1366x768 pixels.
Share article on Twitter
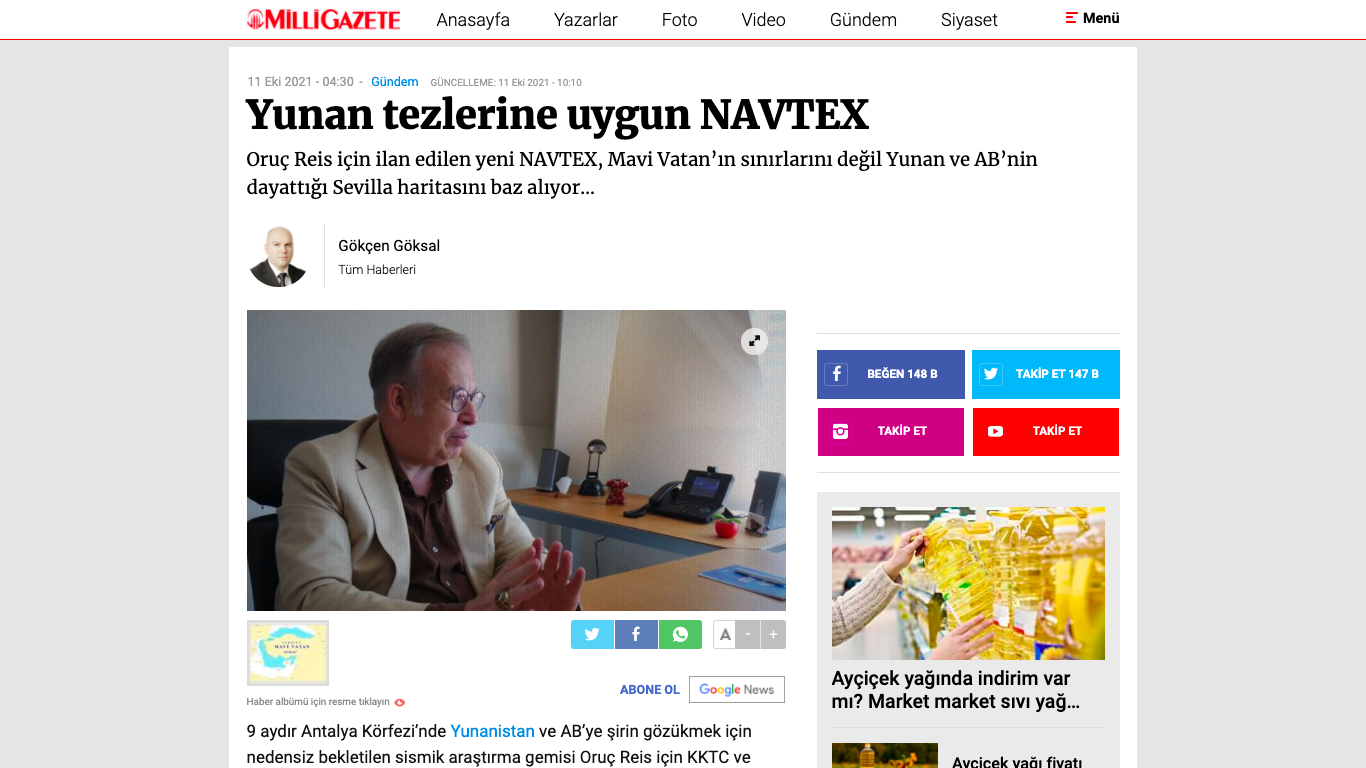[592, 634]
